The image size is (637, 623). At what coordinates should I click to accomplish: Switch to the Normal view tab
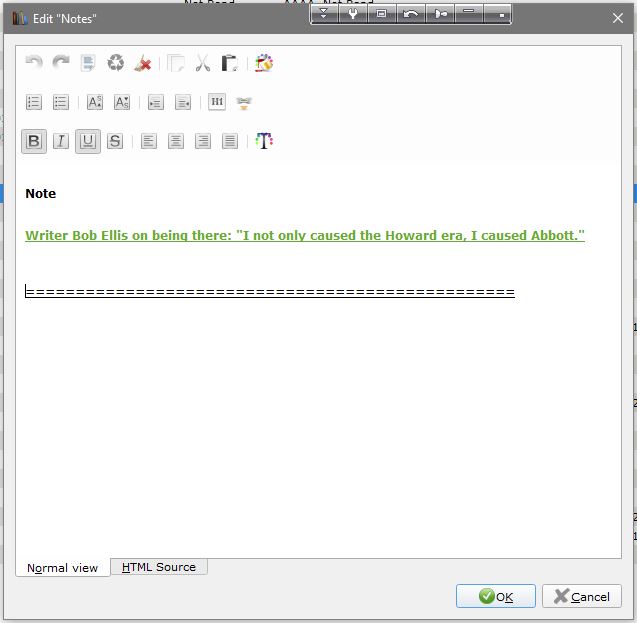[63, 567]
